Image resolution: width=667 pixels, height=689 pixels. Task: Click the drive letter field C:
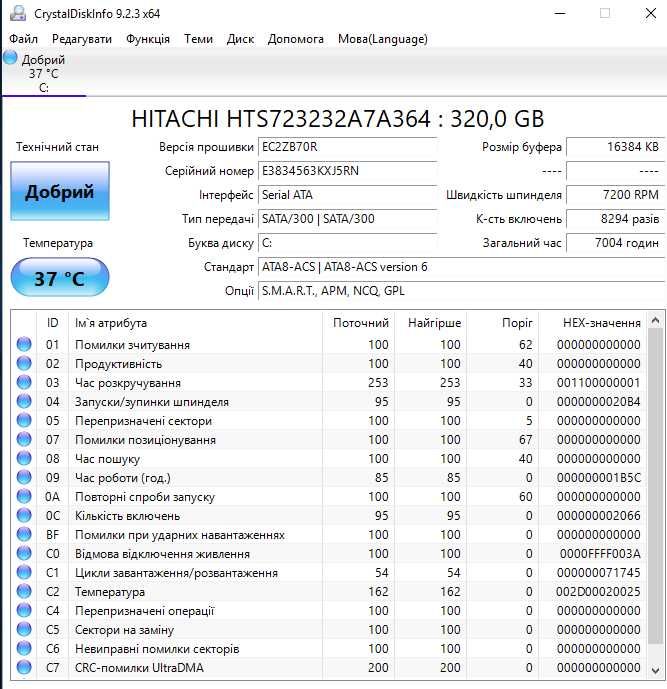point(348,243)
